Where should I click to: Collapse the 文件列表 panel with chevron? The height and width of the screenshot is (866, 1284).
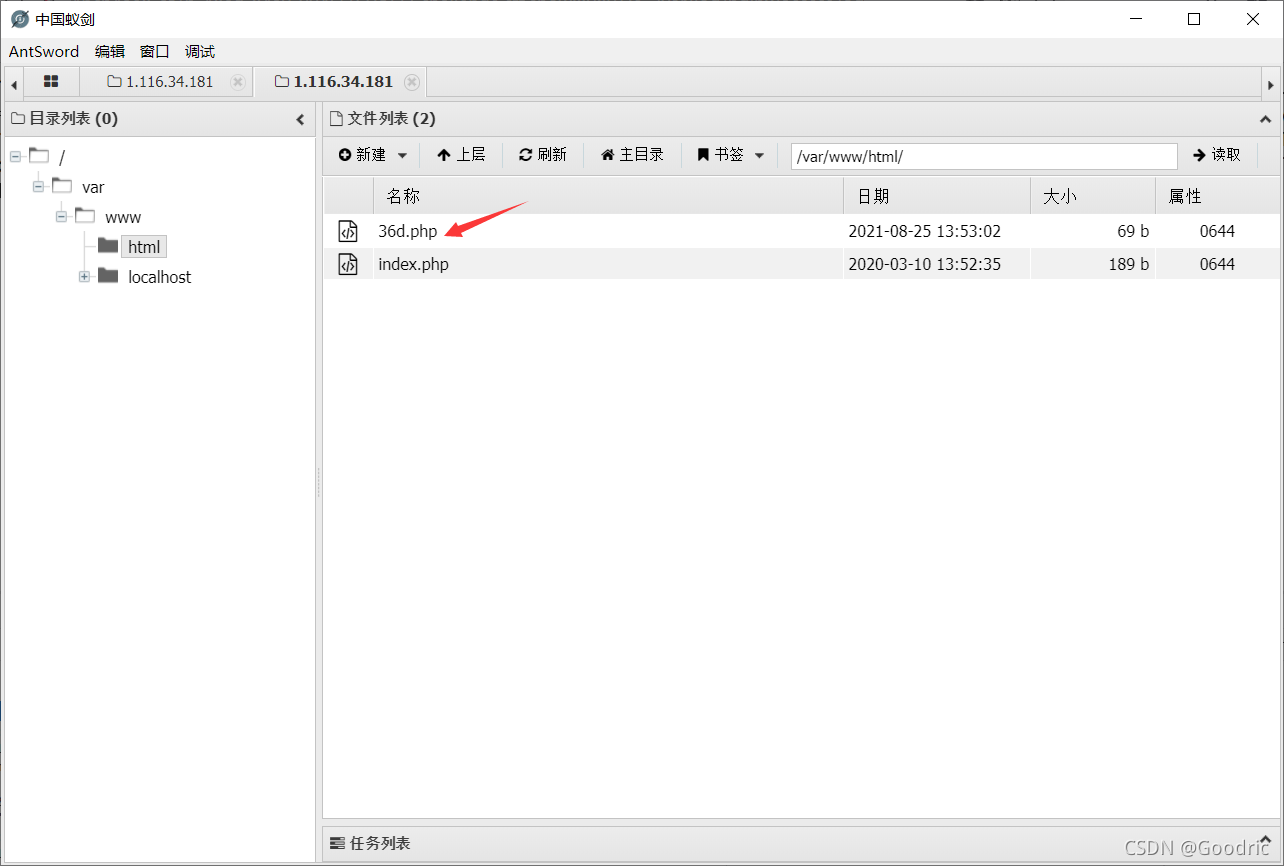coord(1266,119)
